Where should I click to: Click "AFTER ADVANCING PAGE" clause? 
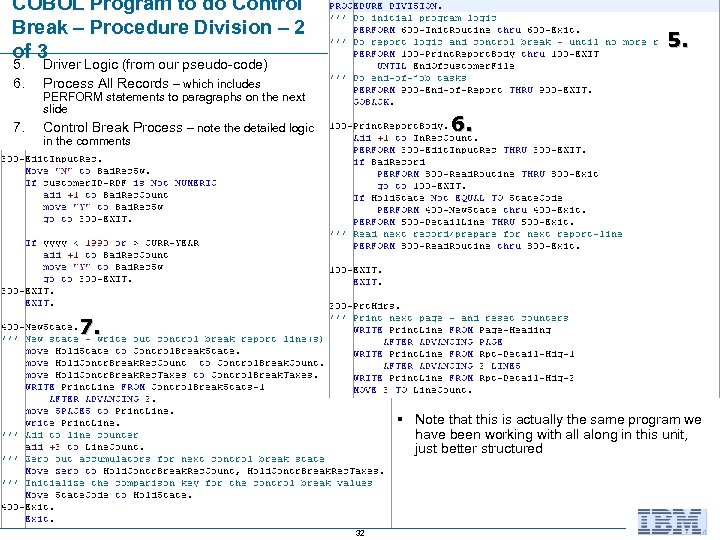point(443,342)
